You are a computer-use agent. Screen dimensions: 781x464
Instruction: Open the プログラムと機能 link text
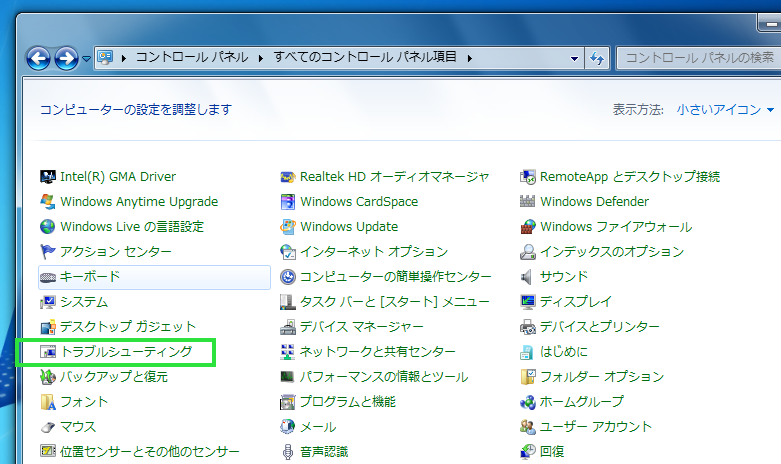tap(348, 402)
